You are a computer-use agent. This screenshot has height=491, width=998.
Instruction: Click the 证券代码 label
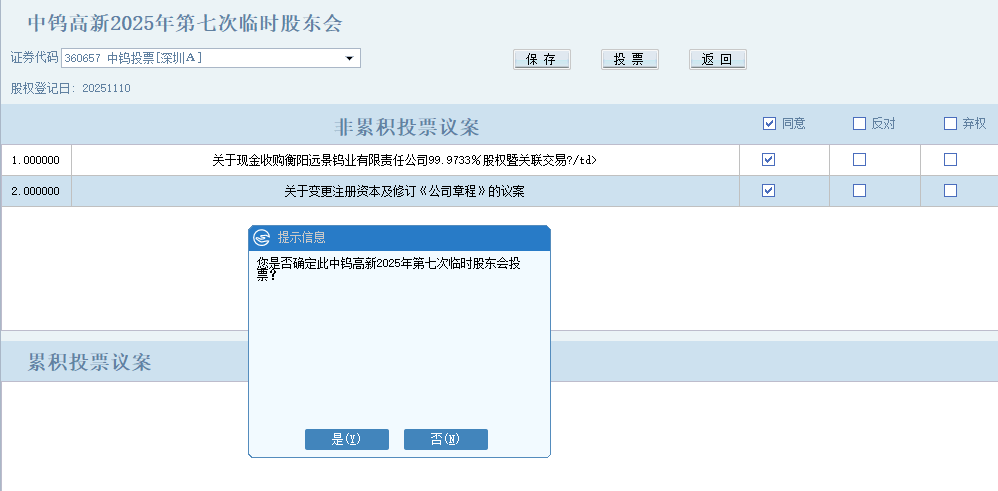click(34, 57)
